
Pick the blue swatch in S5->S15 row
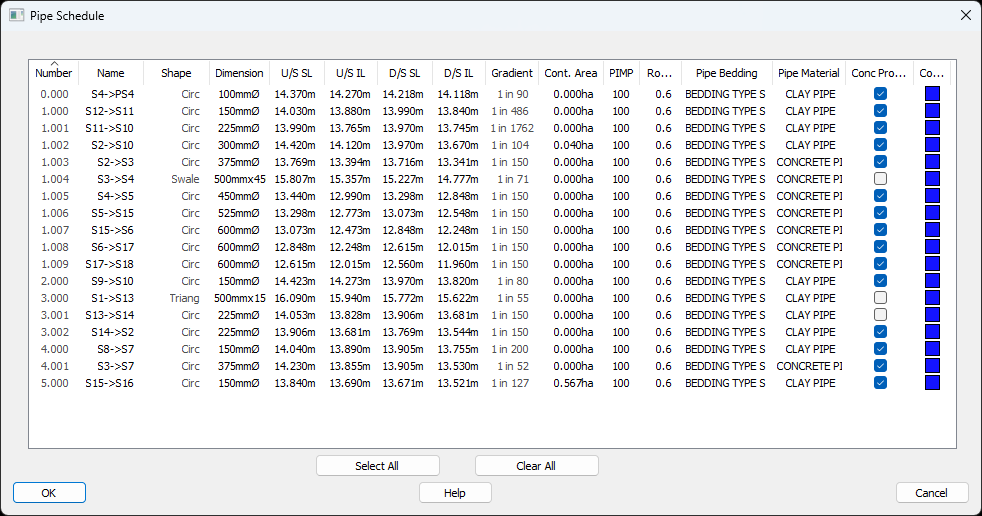932,213
